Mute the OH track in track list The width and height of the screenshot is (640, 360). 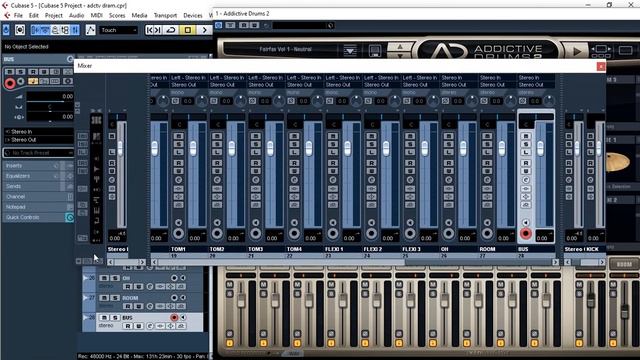(x=104, y=278)
